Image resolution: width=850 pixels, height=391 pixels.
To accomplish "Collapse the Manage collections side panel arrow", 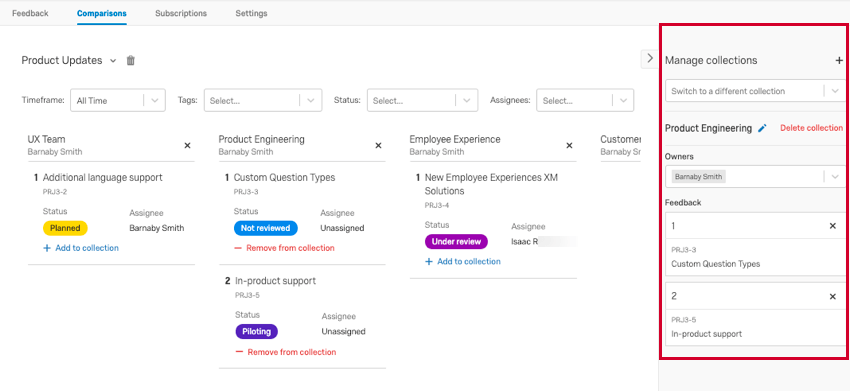I will pos(650,59).
